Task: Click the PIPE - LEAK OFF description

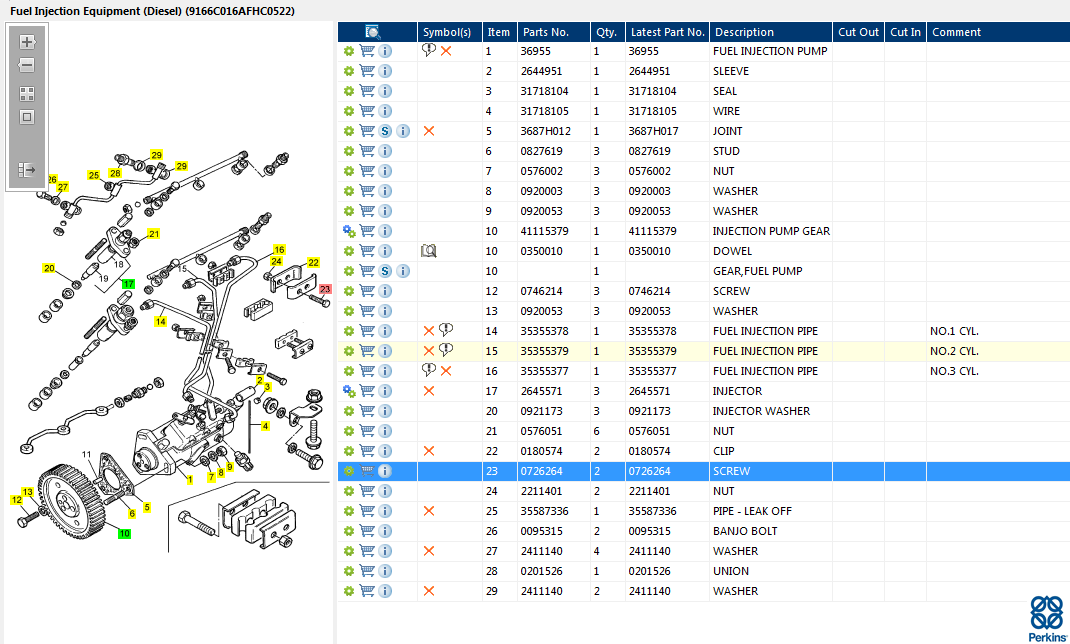Action: click(x=752, y=511)
